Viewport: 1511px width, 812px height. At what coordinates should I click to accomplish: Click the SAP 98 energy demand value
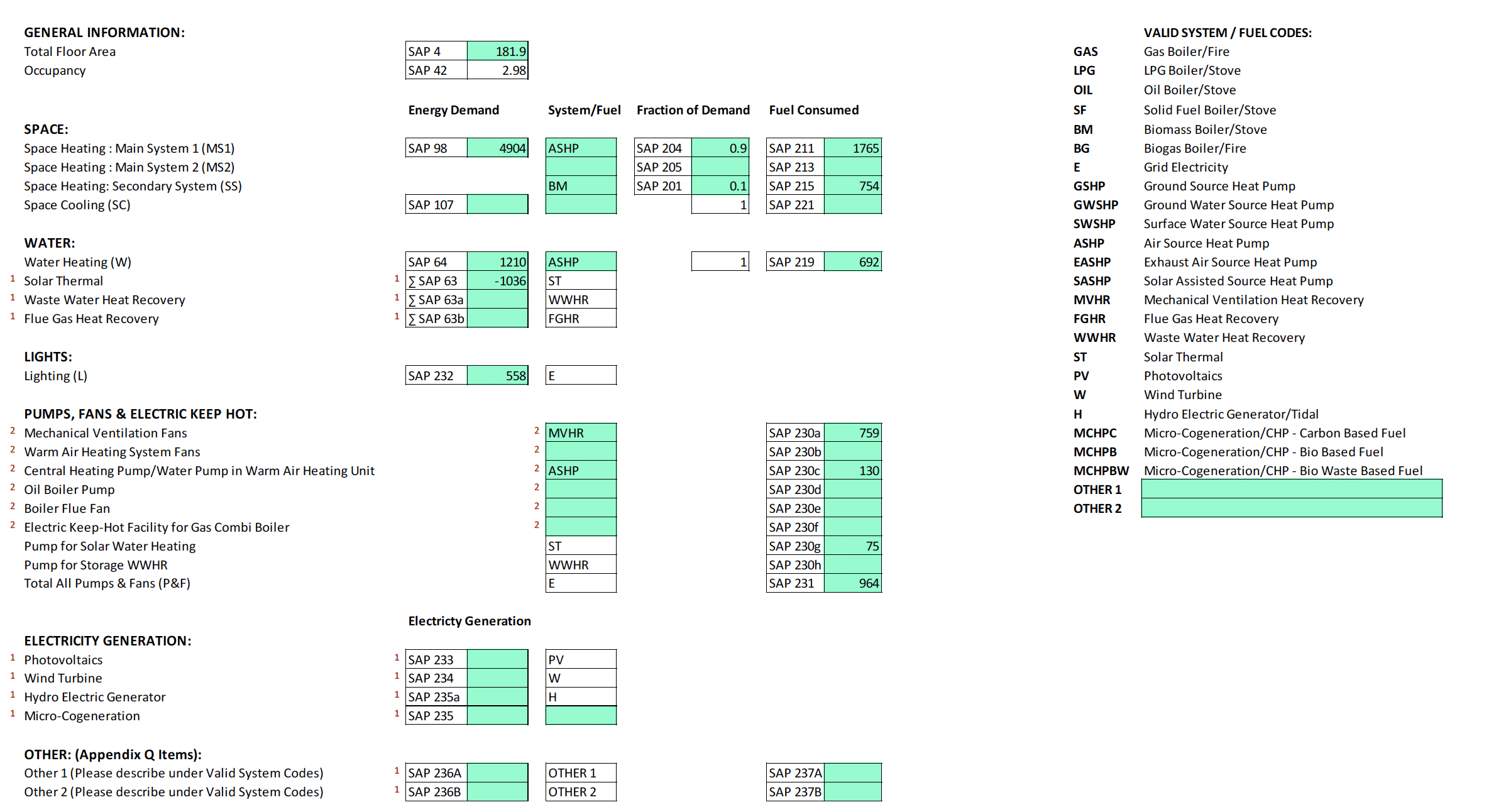point(497,148)
